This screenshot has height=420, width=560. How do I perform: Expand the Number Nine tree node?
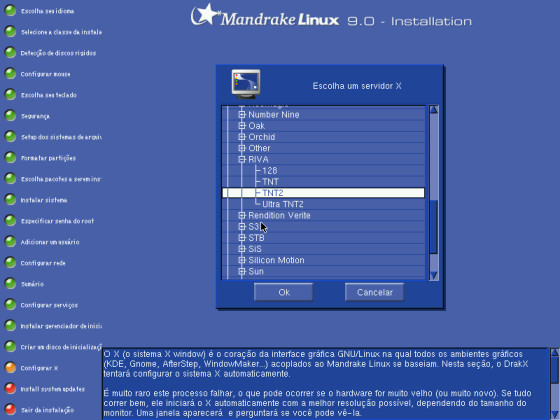[x=242, y=115]
